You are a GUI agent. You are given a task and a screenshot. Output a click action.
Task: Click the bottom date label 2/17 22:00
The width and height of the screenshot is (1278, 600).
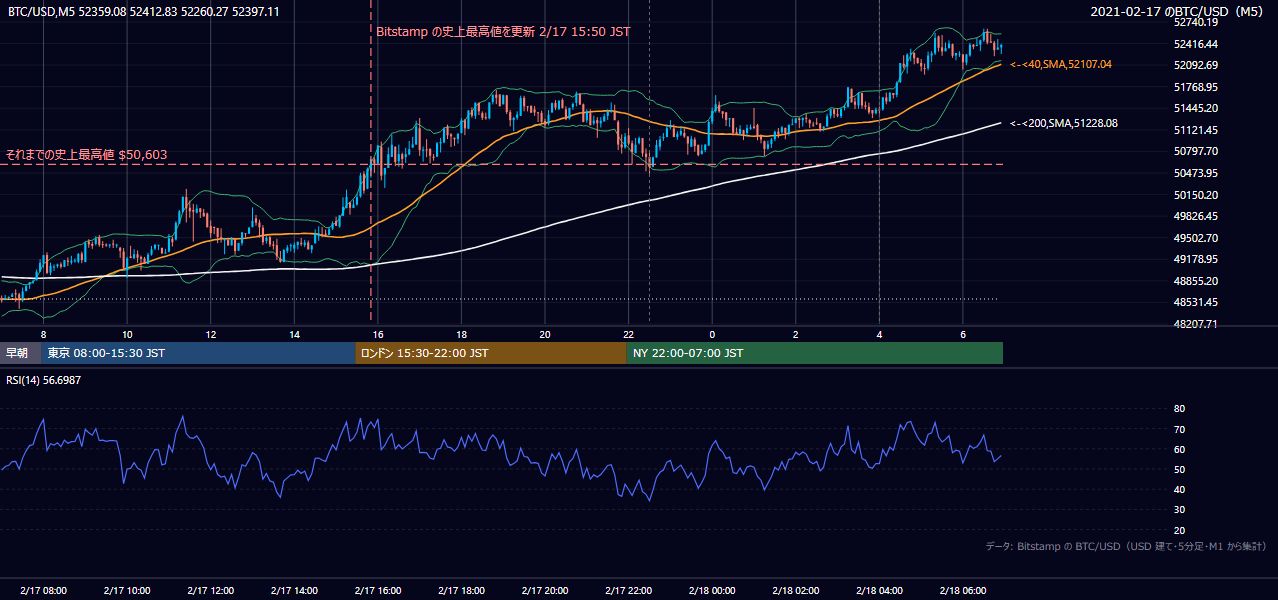(628, 591)
